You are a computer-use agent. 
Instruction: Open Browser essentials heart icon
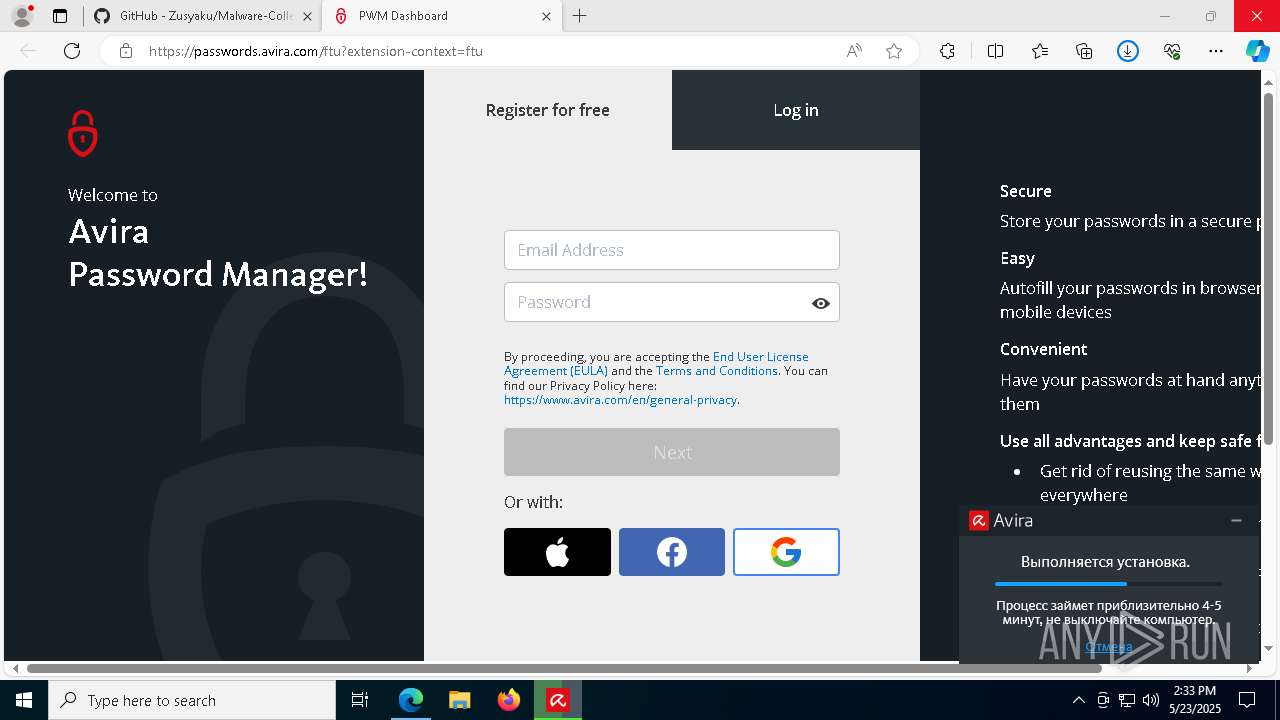click(x=1172, y=51)
